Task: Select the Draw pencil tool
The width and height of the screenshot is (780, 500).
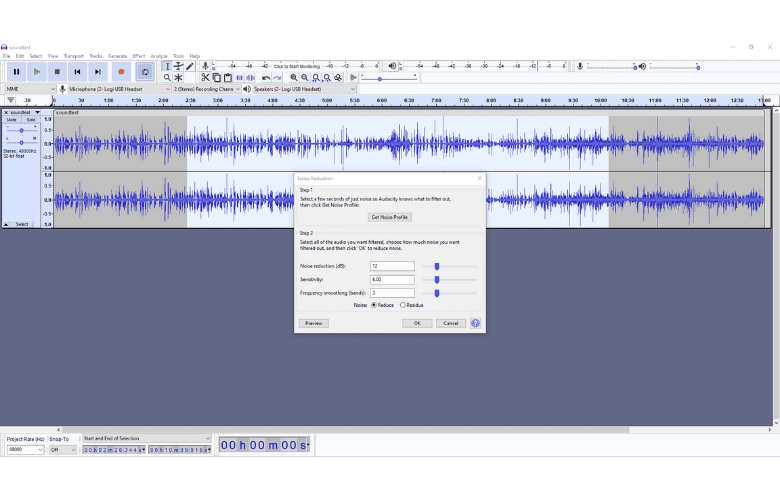Action: 190,66
